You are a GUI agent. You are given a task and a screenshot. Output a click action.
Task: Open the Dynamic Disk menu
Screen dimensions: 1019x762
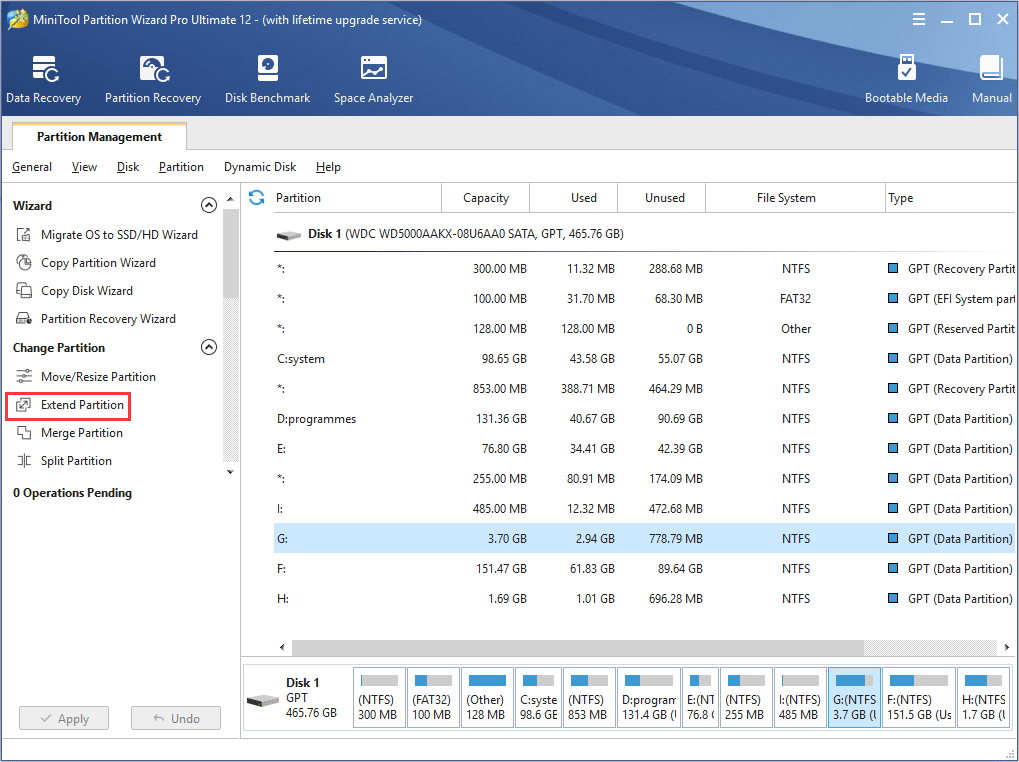click(x=259, y=166)
